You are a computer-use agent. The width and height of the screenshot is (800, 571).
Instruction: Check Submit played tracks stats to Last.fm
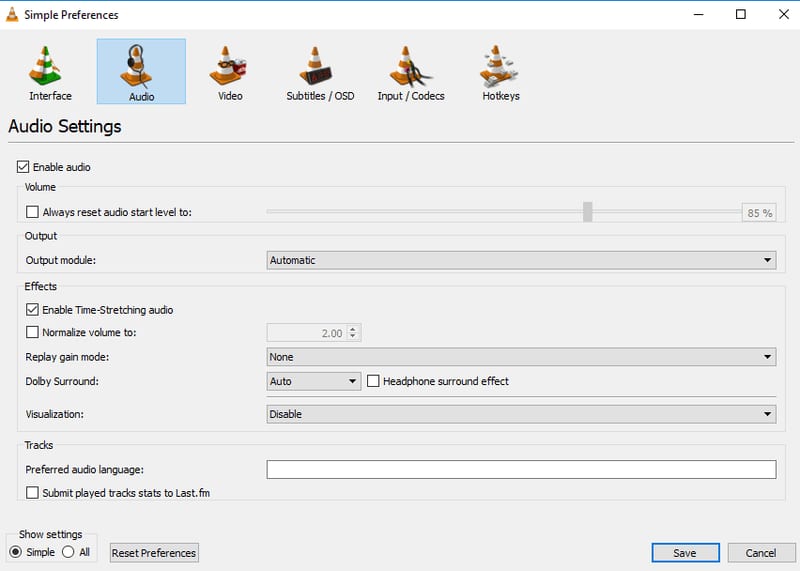(x=32, y=493)
